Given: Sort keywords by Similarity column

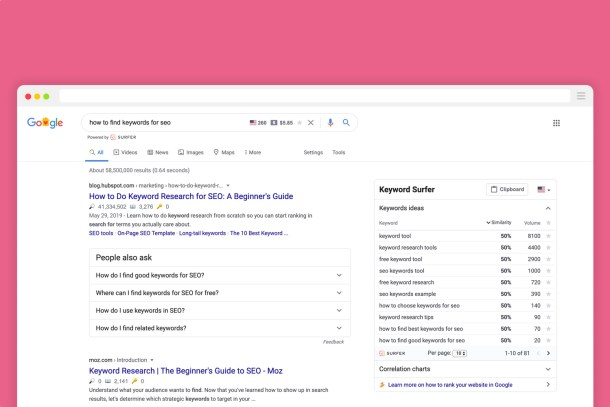Looking at the screenshot, I should point(499,223).
